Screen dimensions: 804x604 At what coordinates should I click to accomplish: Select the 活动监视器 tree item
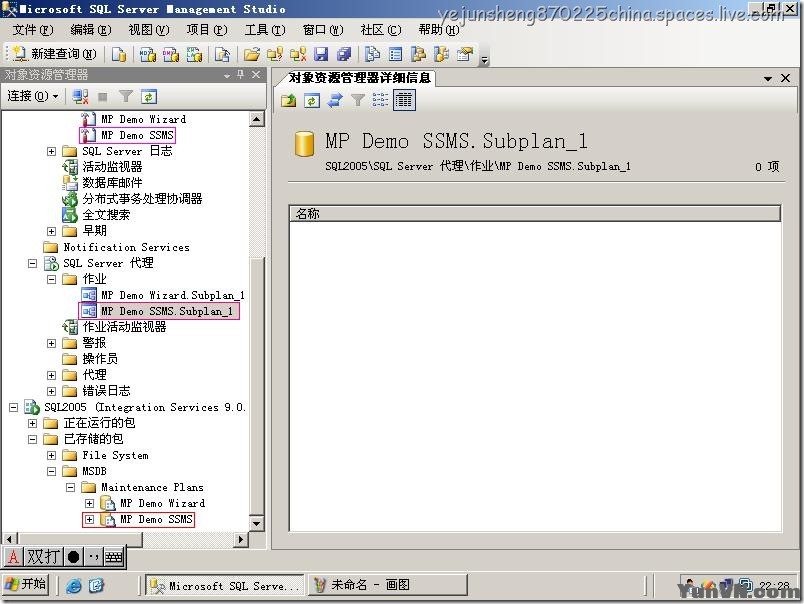[x=112, y=167]
